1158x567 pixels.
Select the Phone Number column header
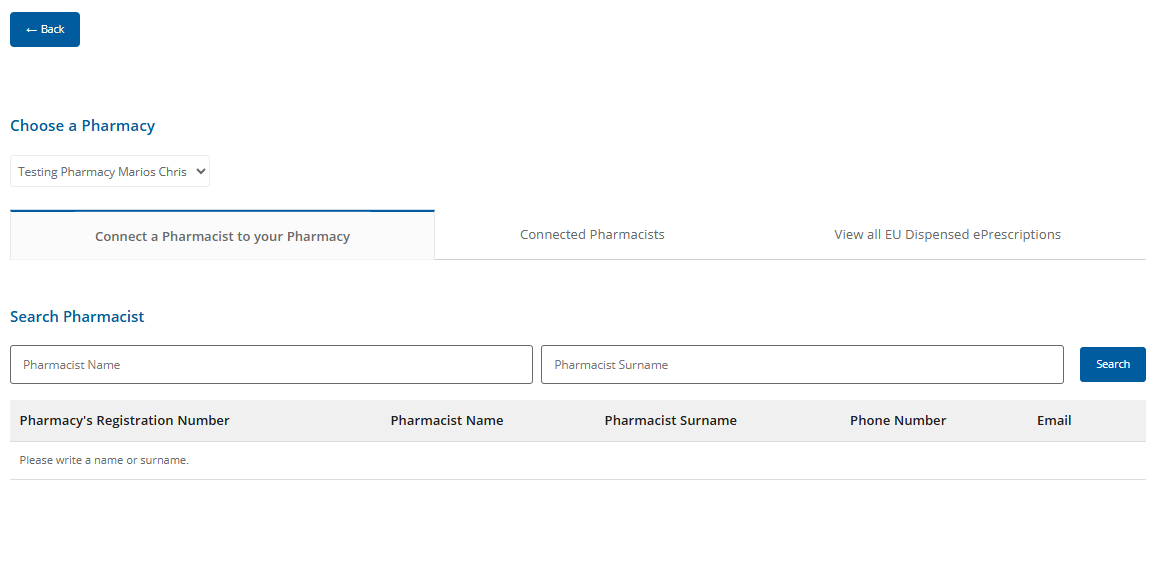pyautogui.click(x=898, y=421)
